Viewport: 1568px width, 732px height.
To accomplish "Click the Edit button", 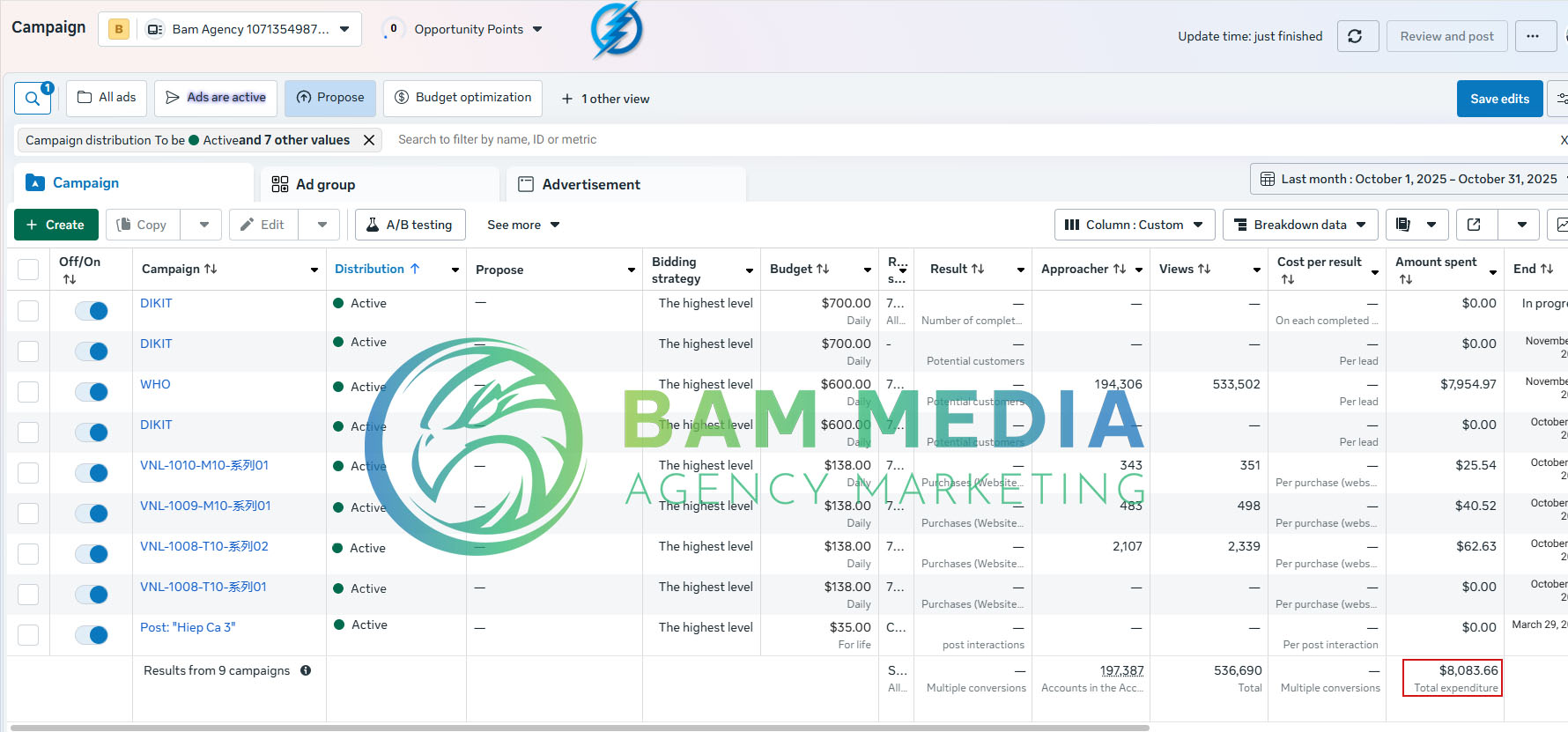I will pos(263,225).
